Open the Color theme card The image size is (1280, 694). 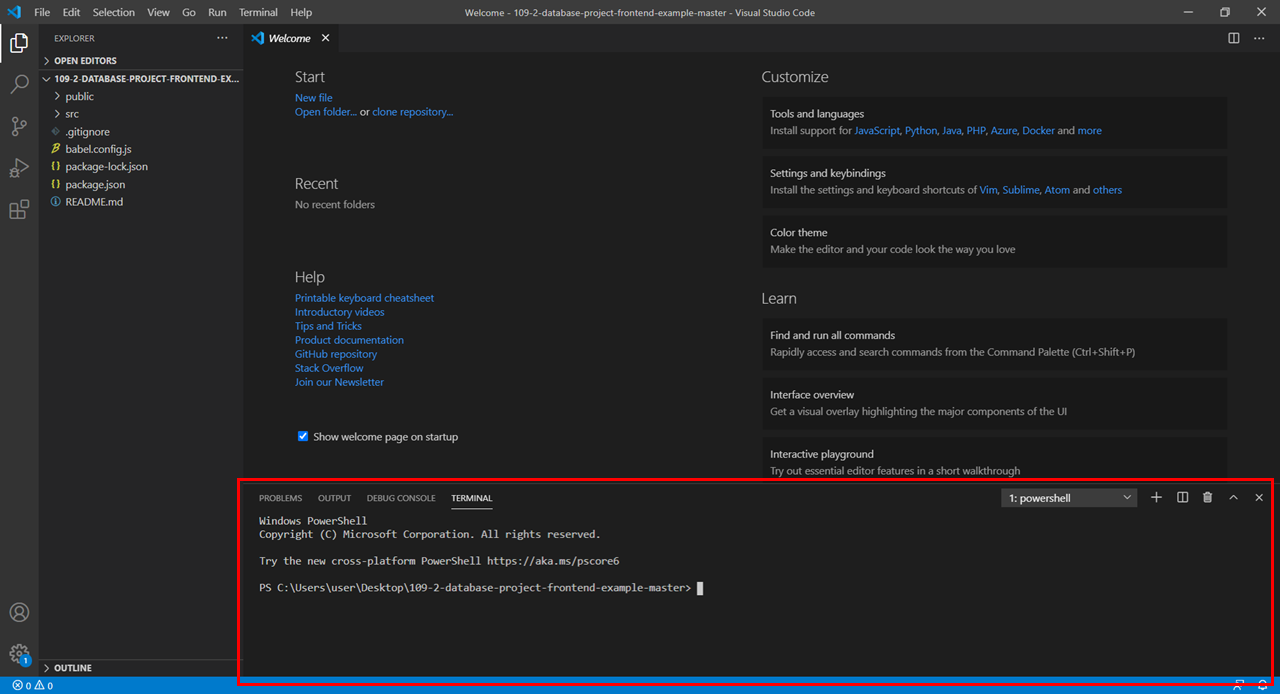[x=994, y=241]
